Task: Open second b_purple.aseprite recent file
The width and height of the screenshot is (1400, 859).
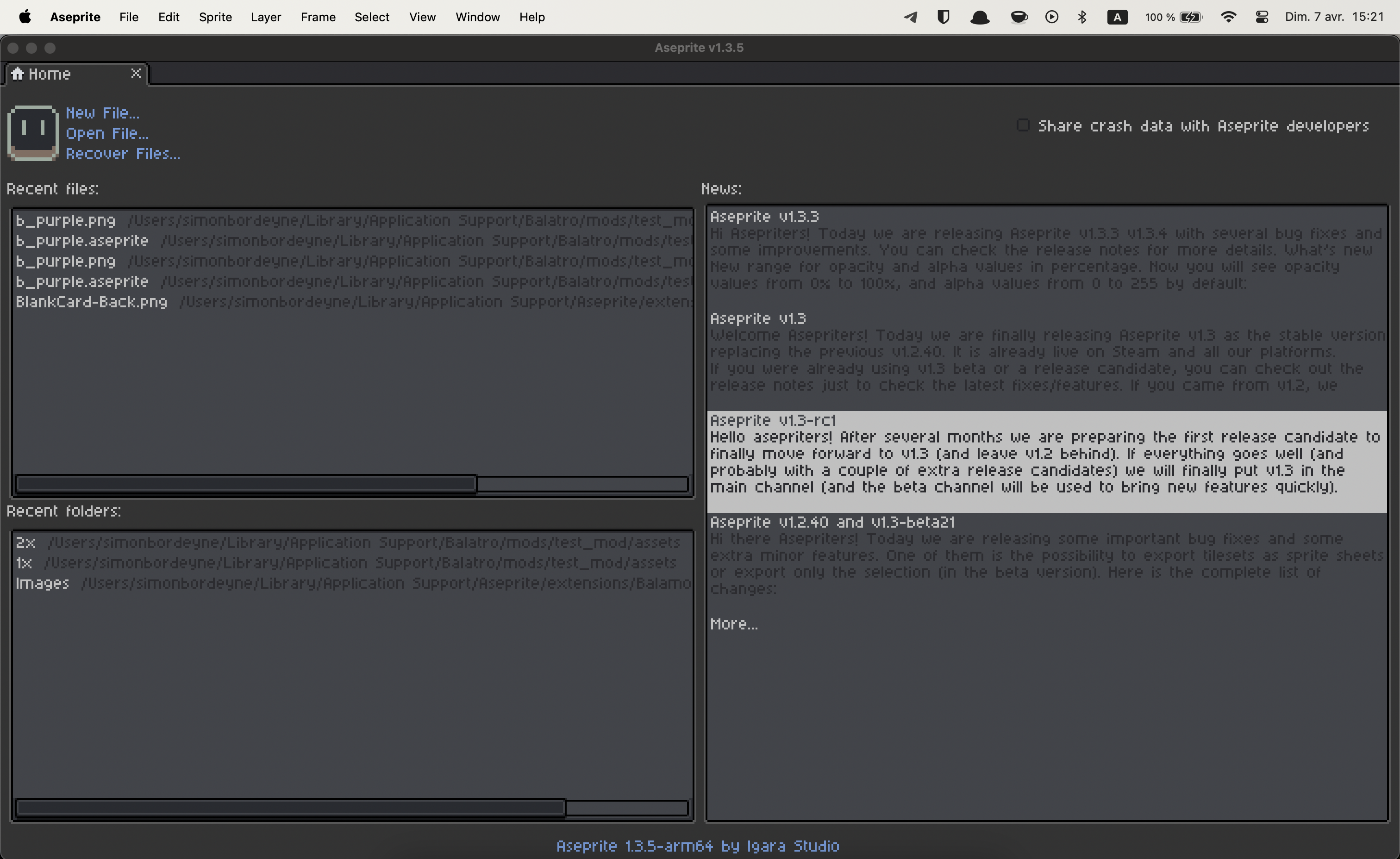Action: pyautogui.click(x=353, y=282)
